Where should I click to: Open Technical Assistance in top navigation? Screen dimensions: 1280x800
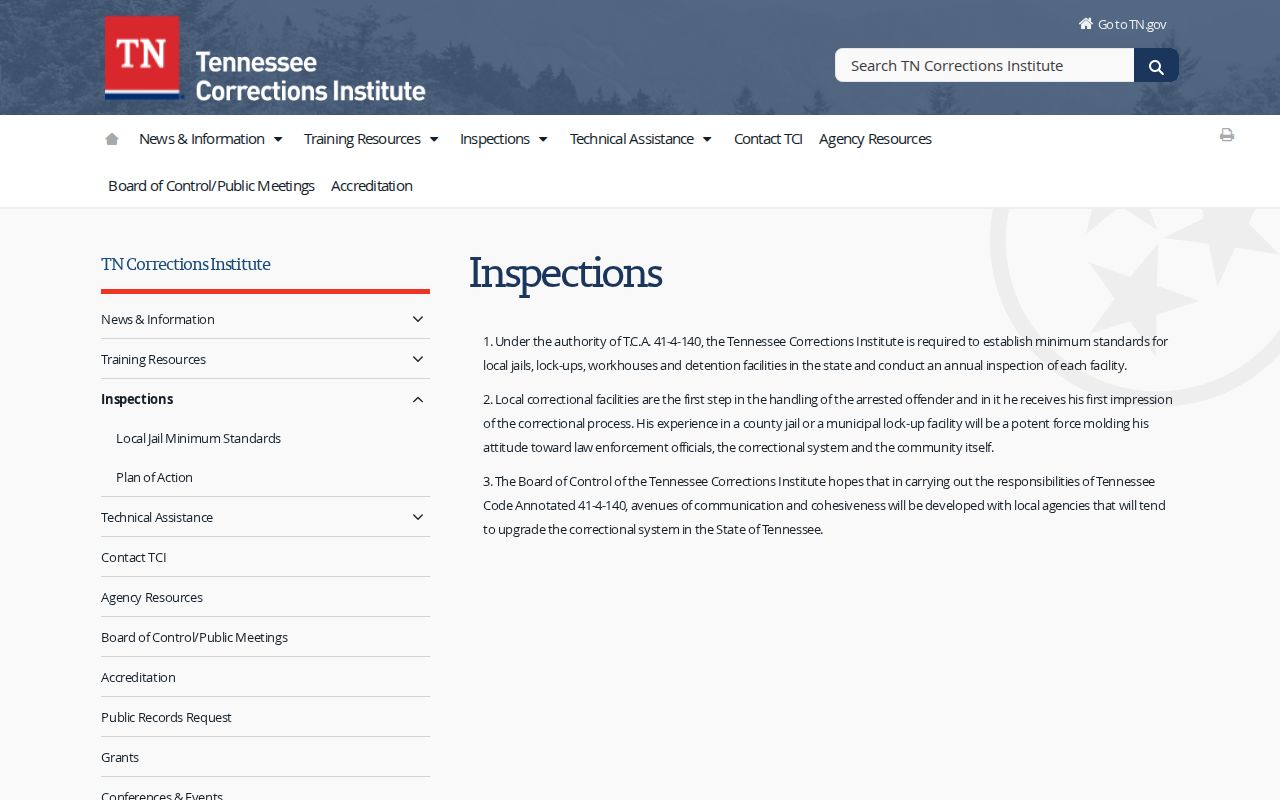pos(632,139)
